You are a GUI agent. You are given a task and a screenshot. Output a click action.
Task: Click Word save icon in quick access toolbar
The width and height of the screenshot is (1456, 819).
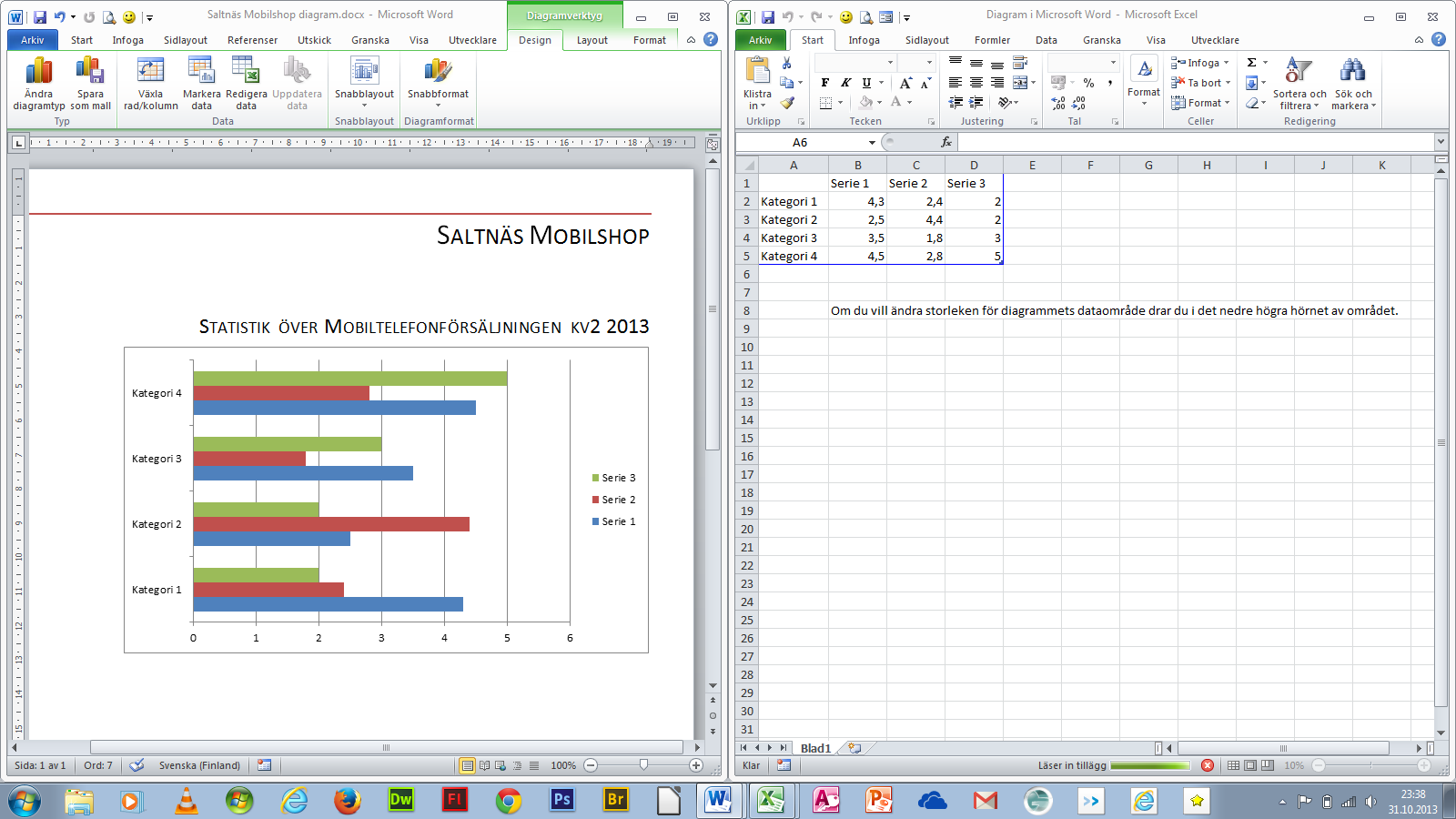tap(40, 16)
